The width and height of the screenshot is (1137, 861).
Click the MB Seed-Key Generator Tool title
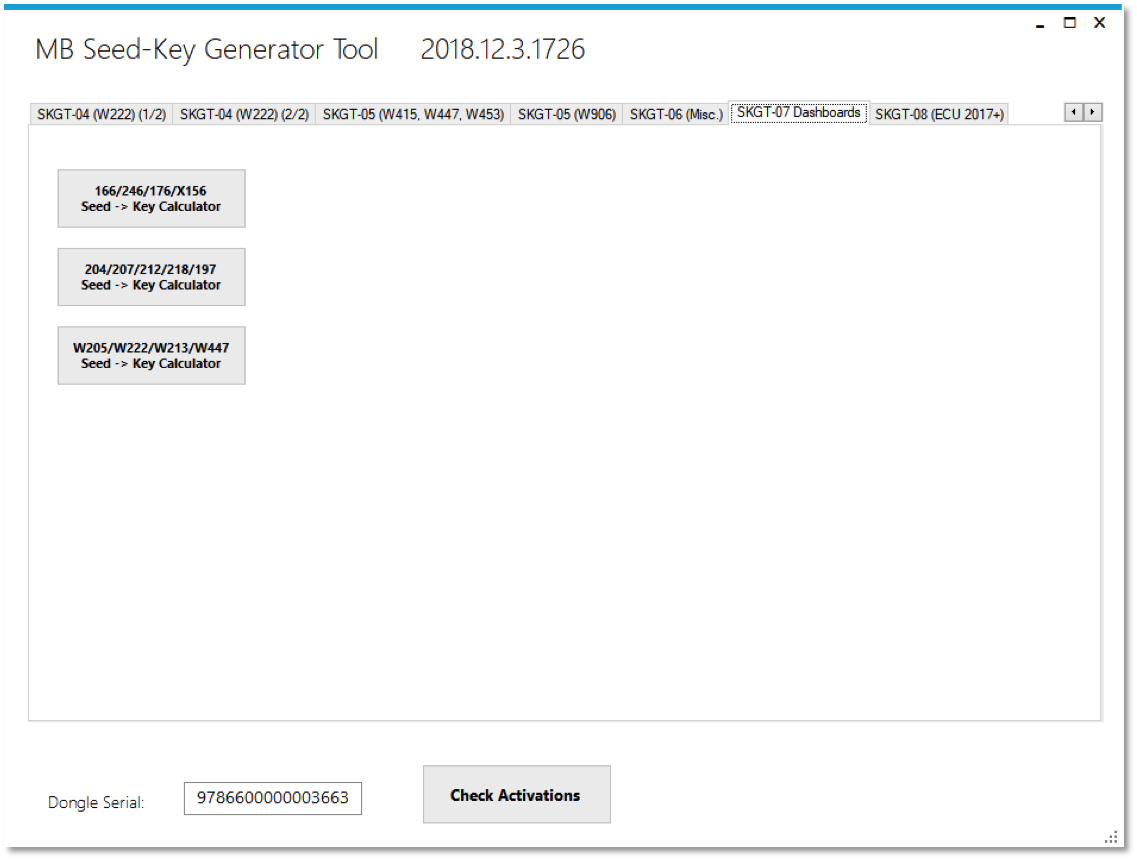point(207,50)
